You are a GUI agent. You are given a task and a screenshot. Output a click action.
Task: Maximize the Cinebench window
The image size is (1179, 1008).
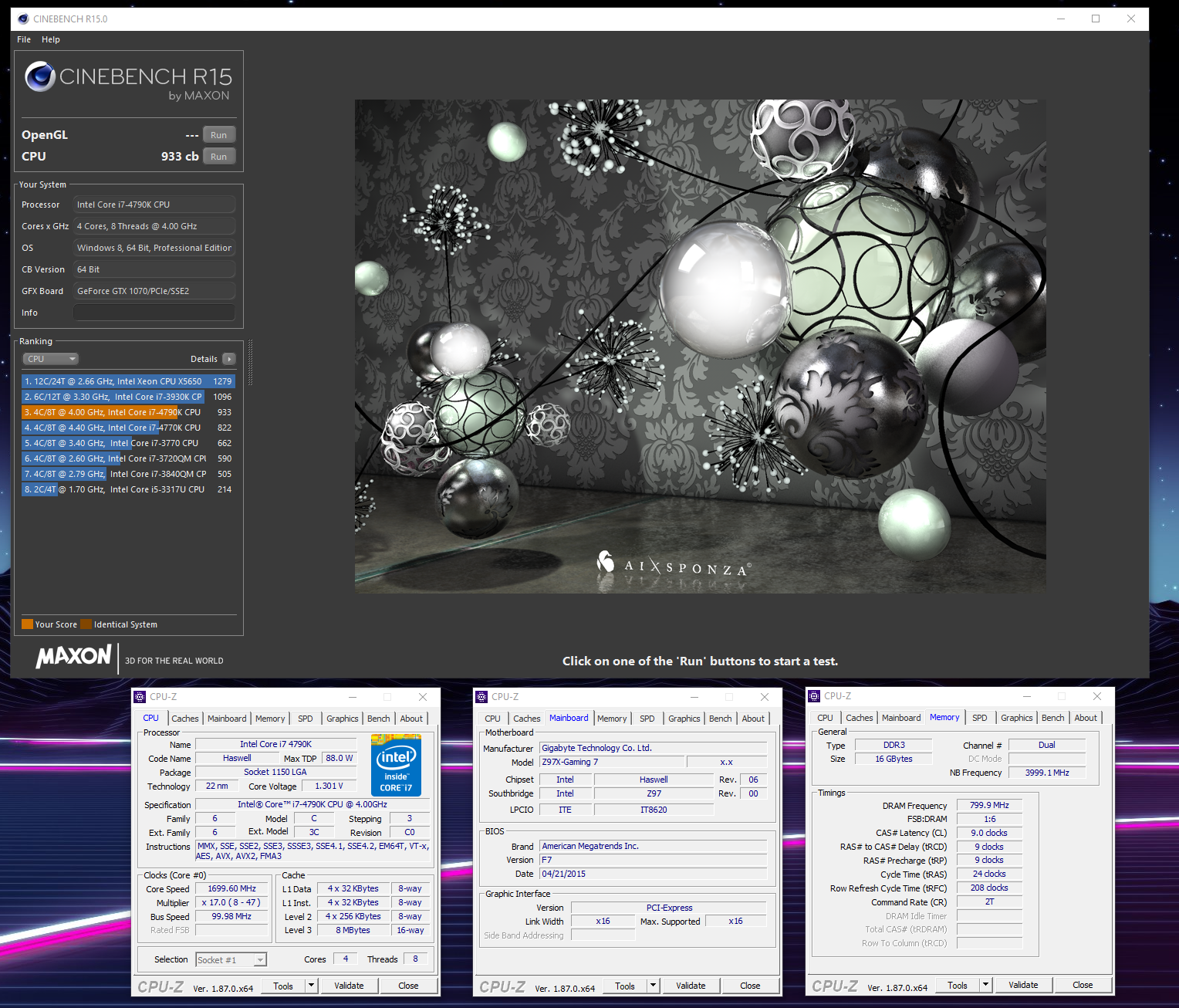[1096, 19]
